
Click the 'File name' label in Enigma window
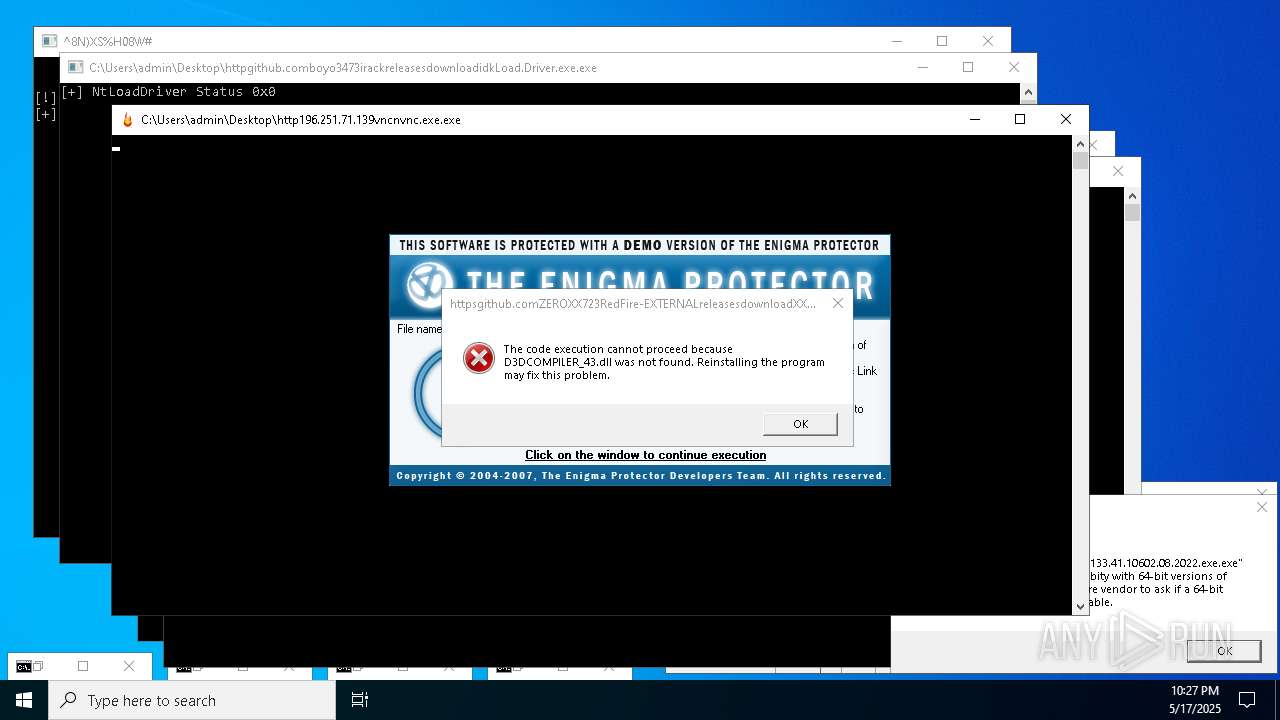coord(419,329)
